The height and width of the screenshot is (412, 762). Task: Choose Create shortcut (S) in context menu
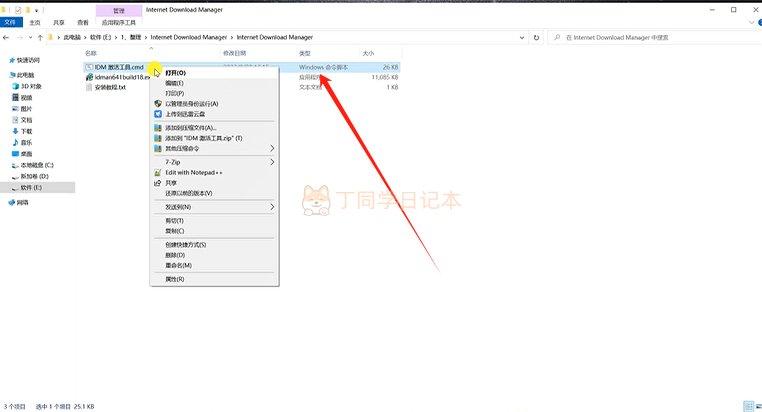click(x=214, y=245)
